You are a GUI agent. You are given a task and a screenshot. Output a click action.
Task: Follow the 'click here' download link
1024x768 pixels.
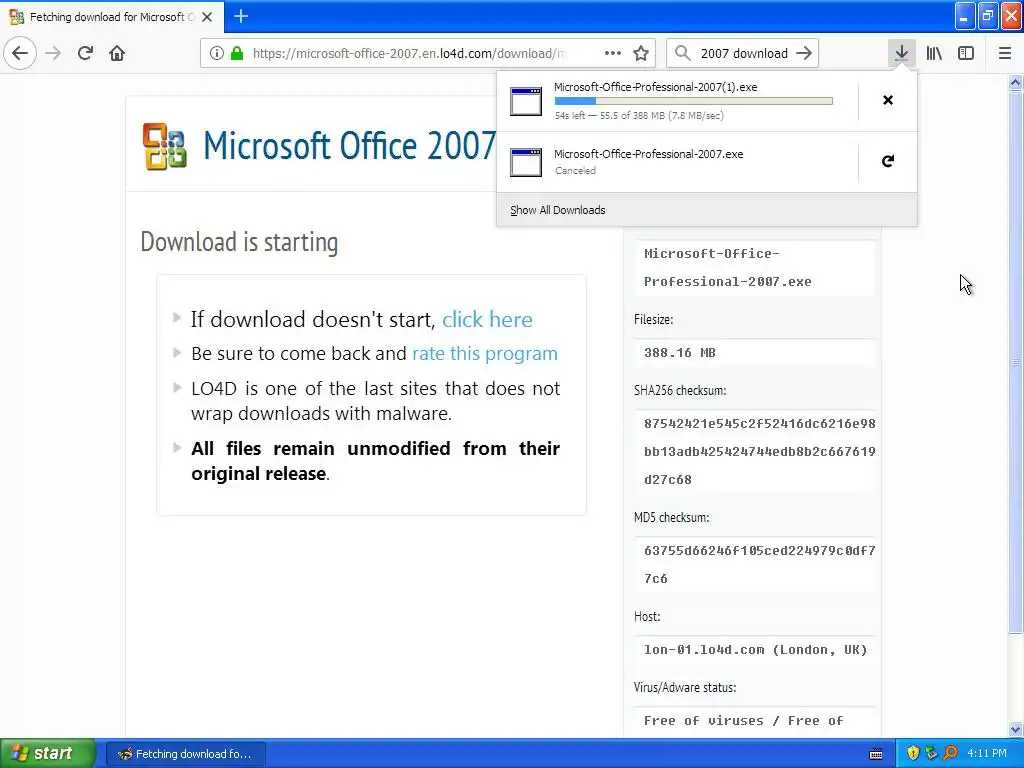click(x=487, y=319)
